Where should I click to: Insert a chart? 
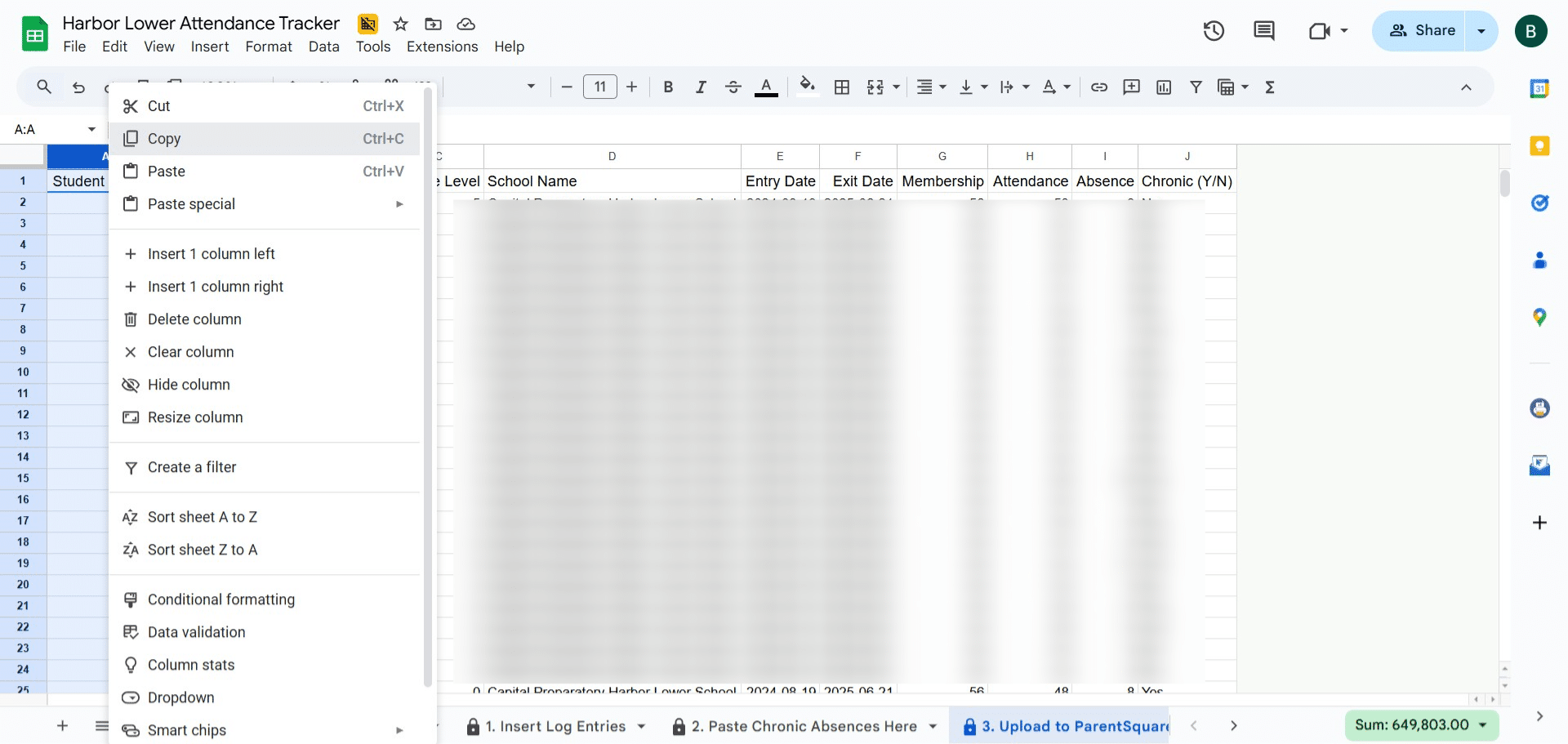click(x=1164, y=87)
